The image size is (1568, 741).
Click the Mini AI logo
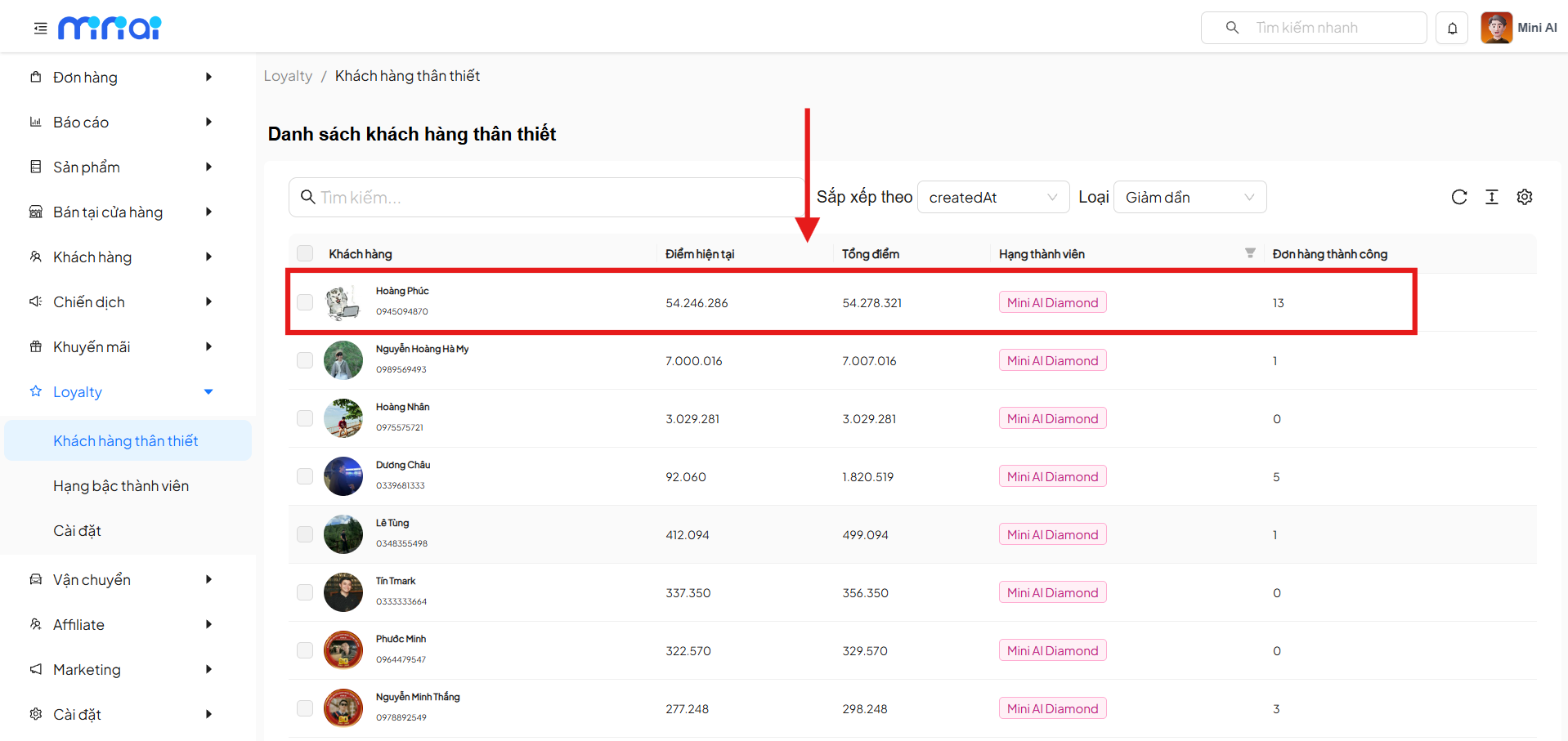(x=110, y=29)
